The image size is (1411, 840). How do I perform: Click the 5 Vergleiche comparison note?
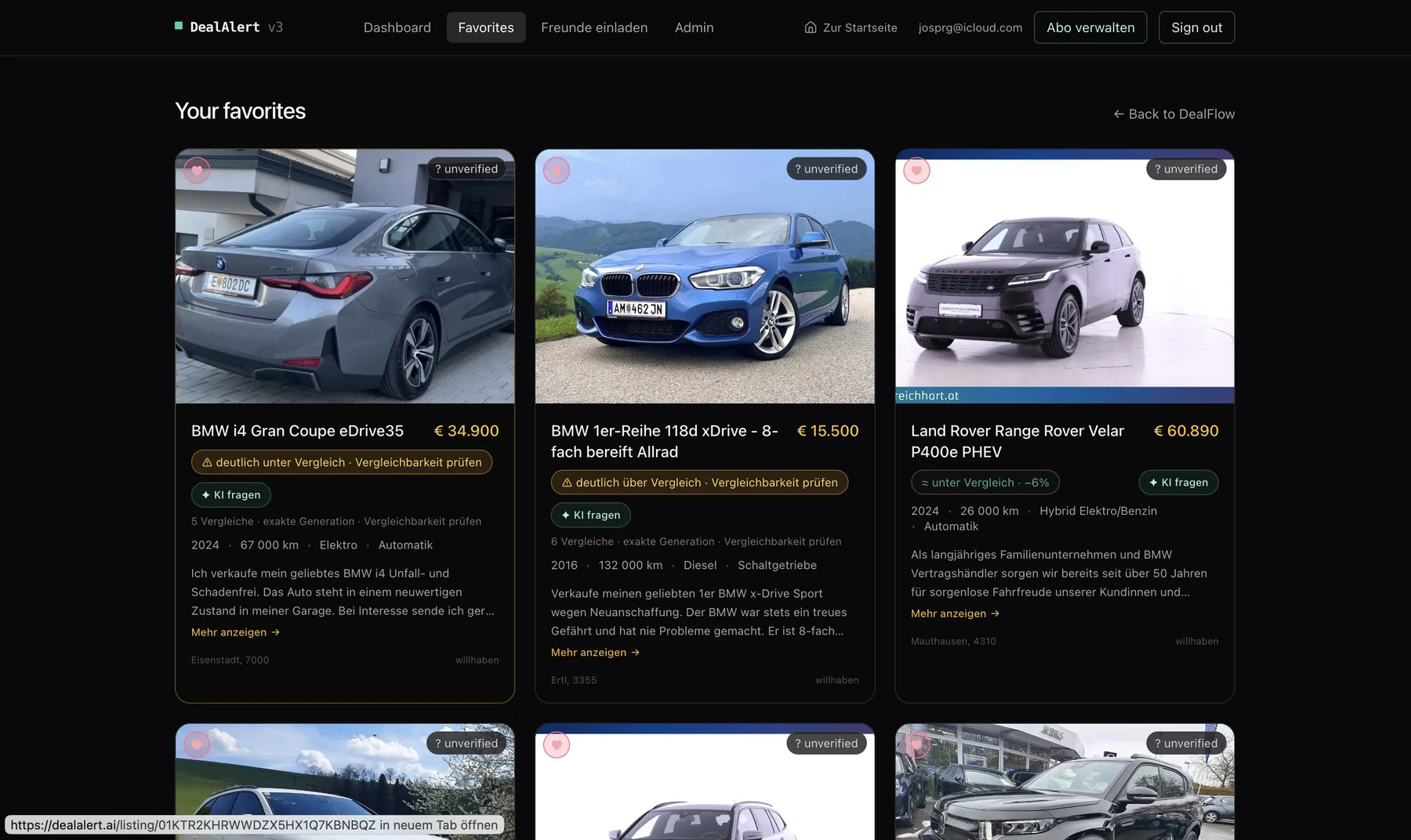pos(336,522)
